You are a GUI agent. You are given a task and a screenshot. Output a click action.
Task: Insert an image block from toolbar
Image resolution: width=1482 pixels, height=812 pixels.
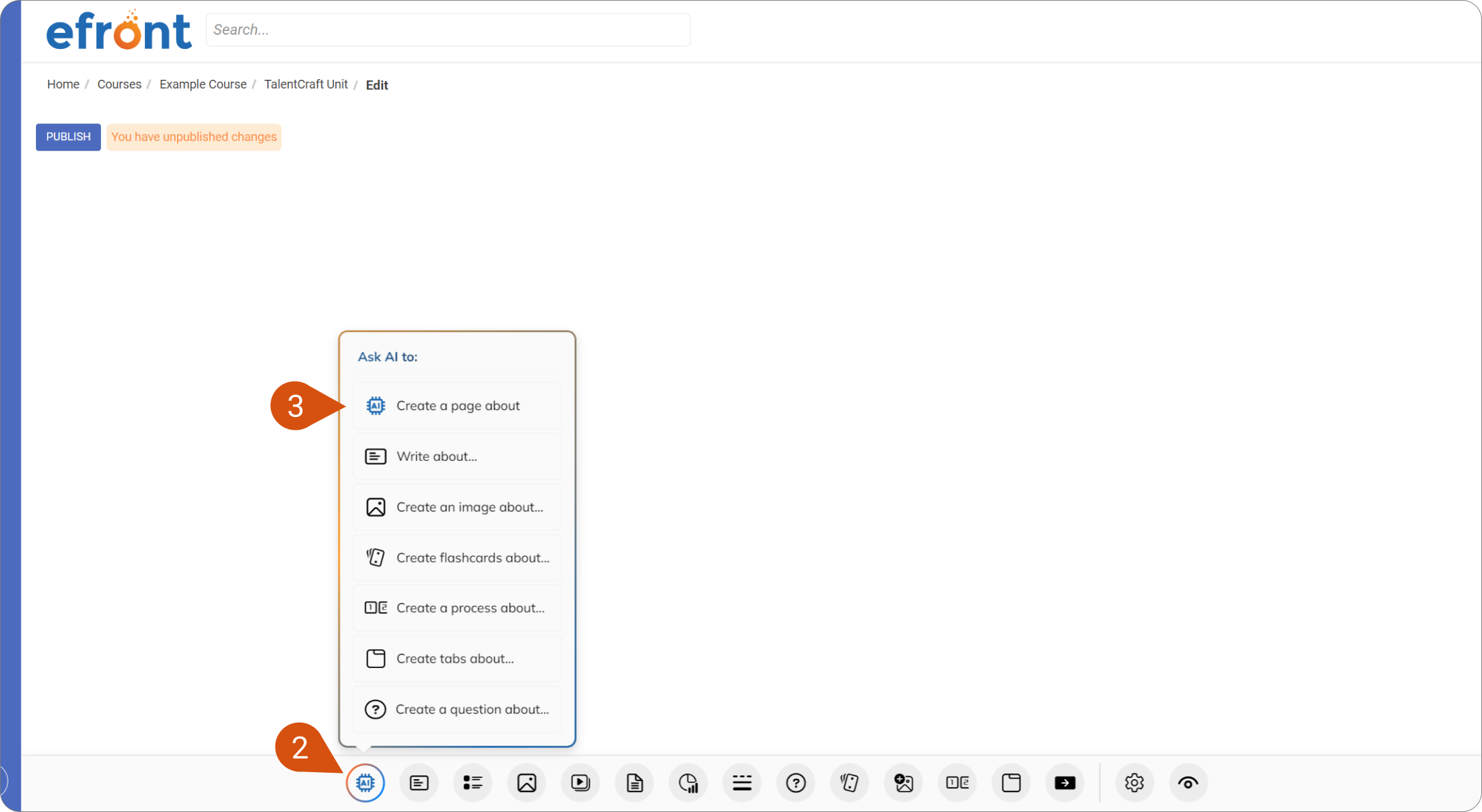[x=527, y=783]
